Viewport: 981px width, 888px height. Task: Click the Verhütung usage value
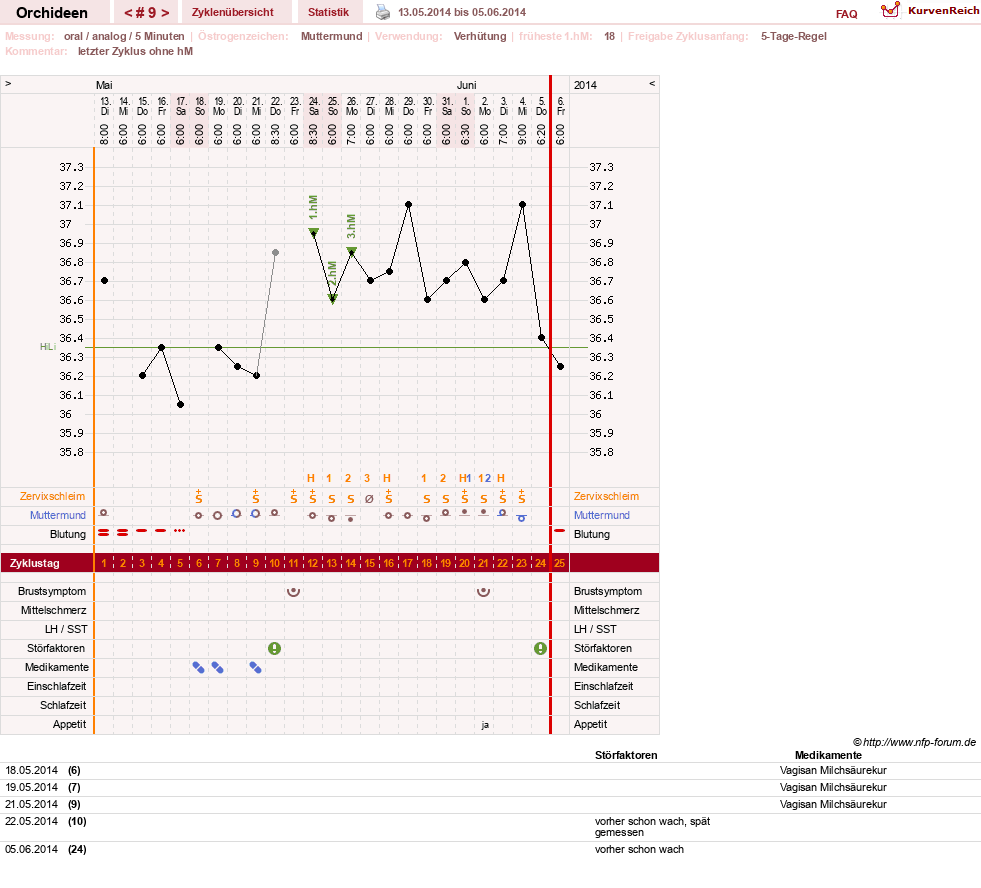point(480,36)
